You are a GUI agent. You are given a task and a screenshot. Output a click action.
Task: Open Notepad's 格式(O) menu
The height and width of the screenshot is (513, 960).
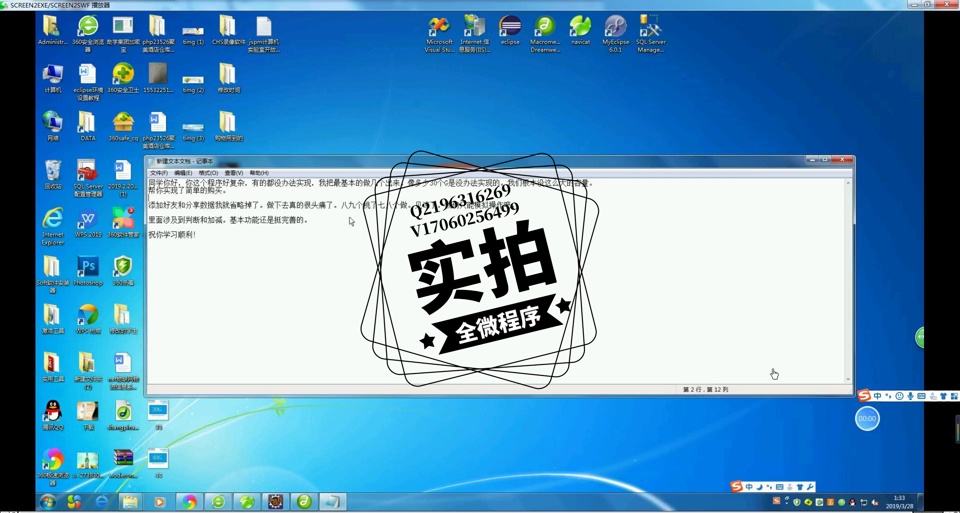tap(208, 173)
